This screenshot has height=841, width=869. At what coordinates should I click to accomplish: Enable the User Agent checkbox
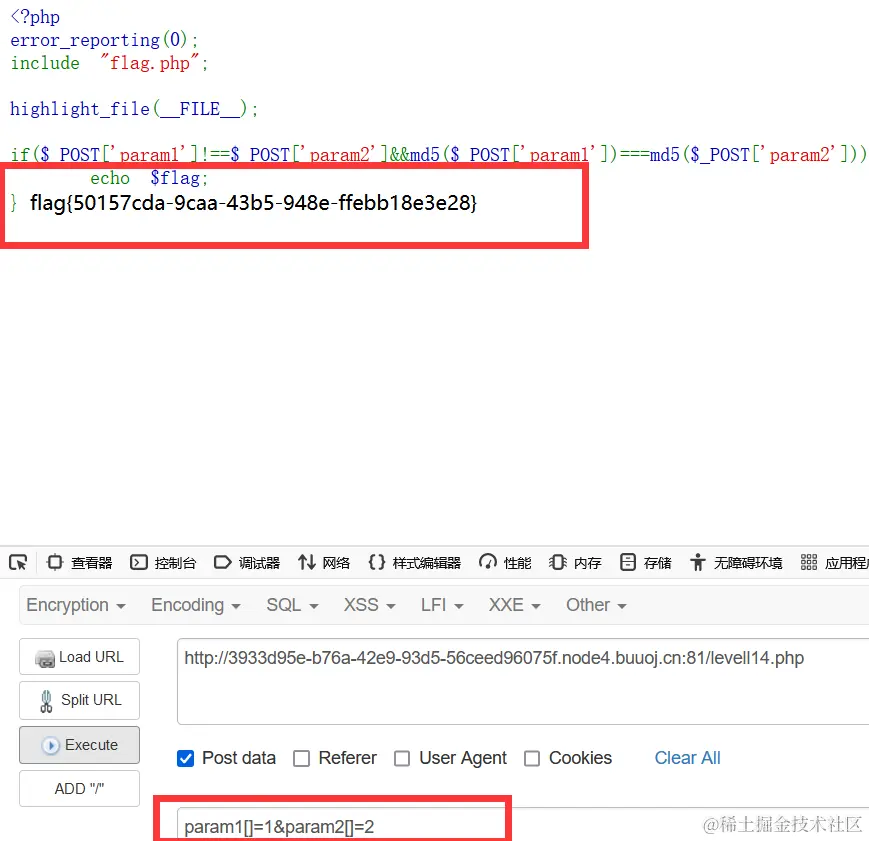[402, 758]
